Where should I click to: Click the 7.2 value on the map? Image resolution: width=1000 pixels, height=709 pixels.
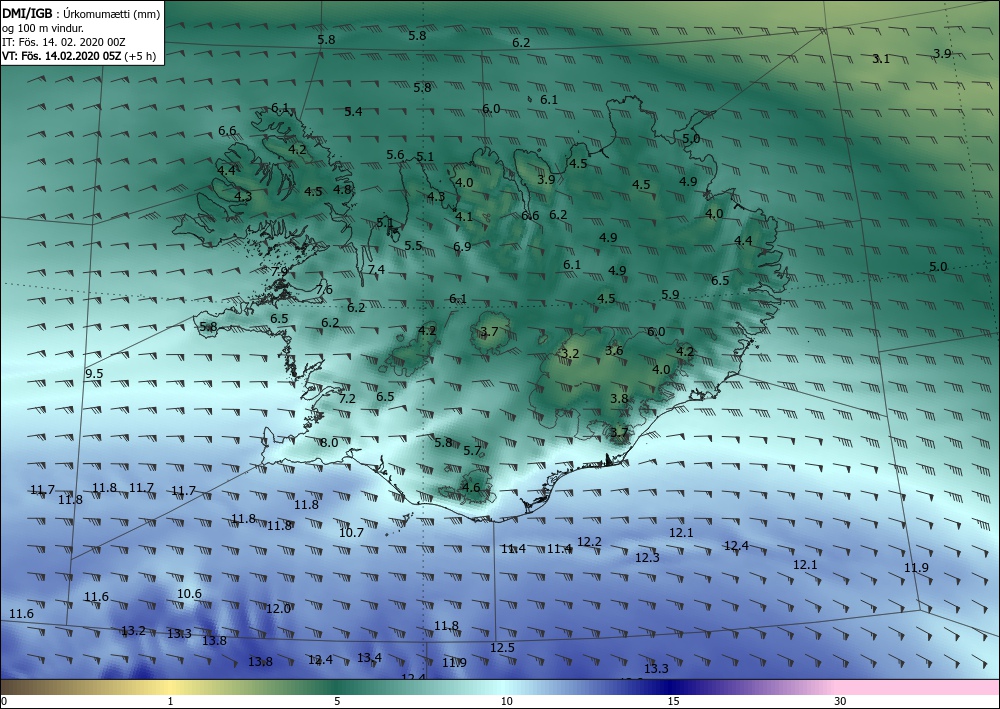(347, 398)
